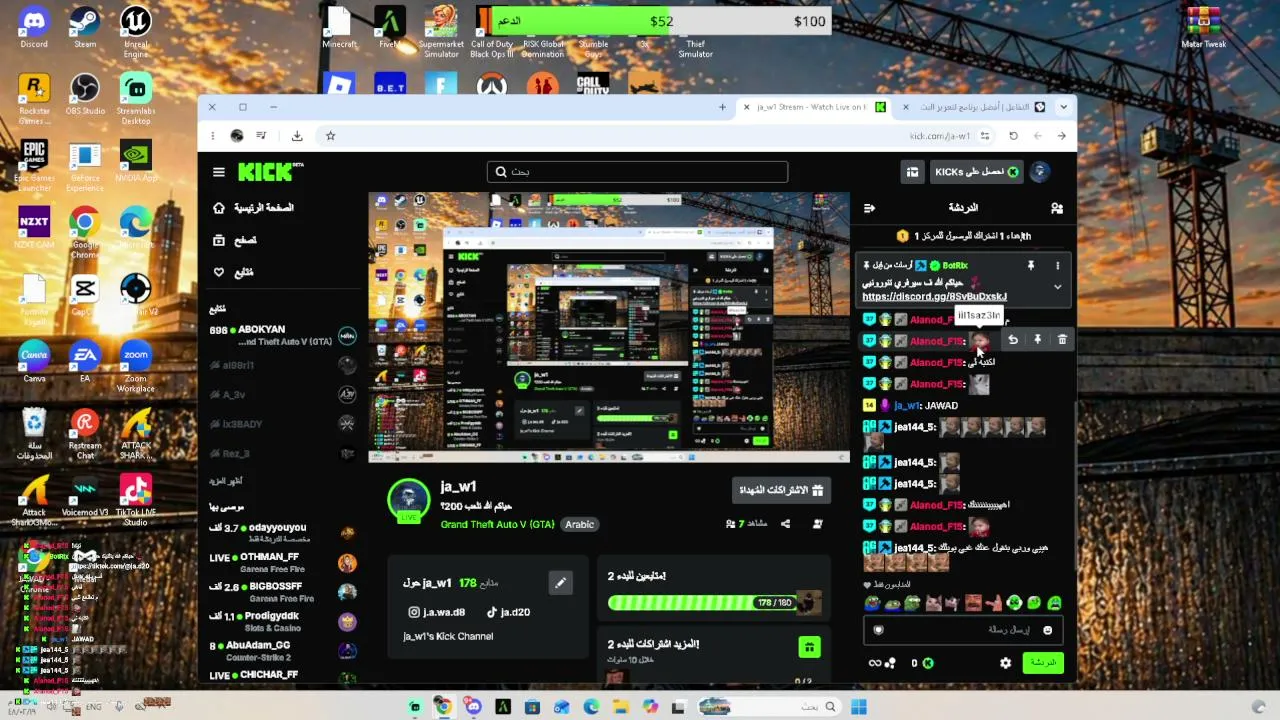This screenshot has width=1280, height=720.
Task: Open the j.a.wa.d8 Instagram link
Action: click(437, 612)
